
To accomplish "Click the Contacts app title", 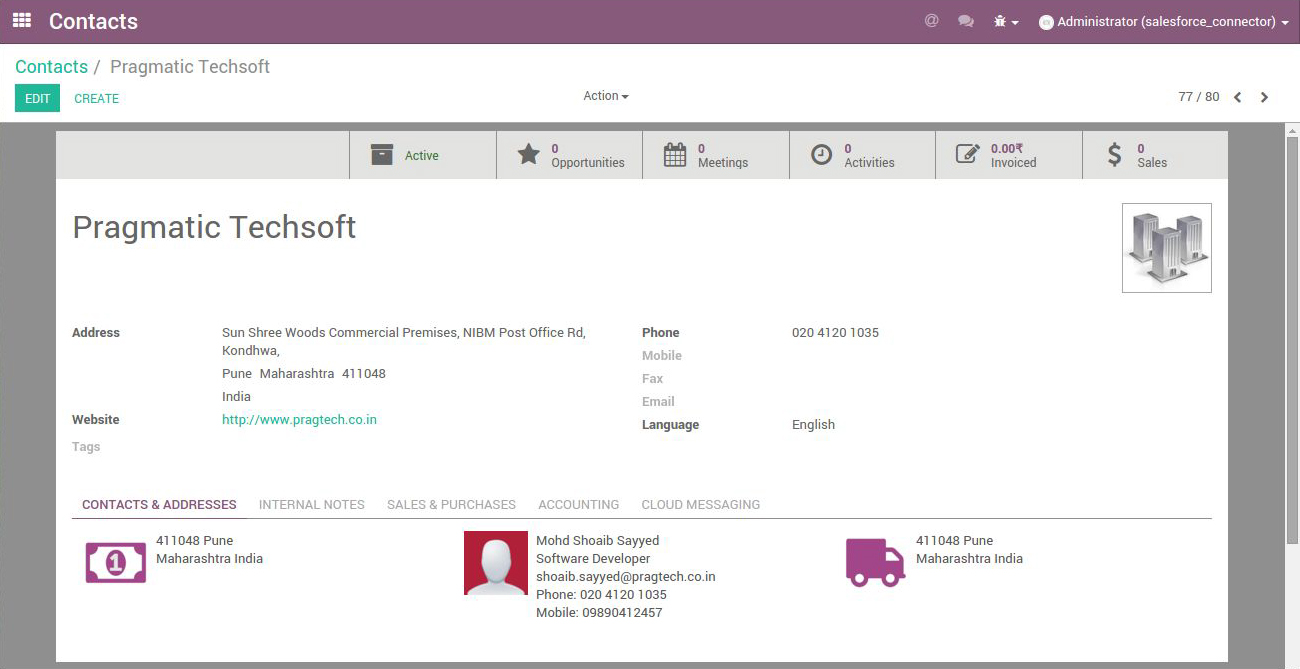I will 93,21.
